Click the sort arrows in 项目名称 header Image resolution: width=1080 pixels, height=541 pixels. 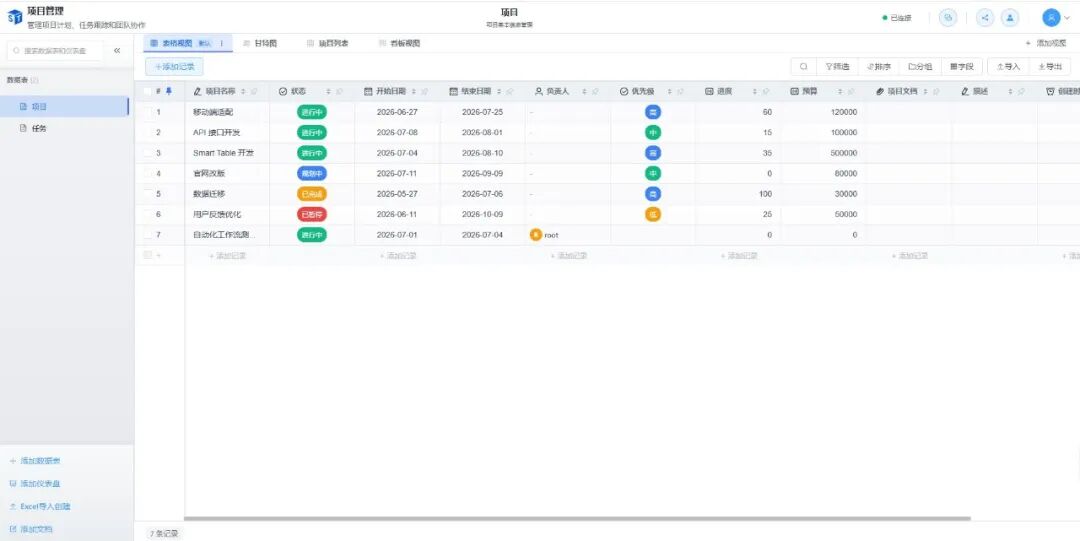click(243, 92)
